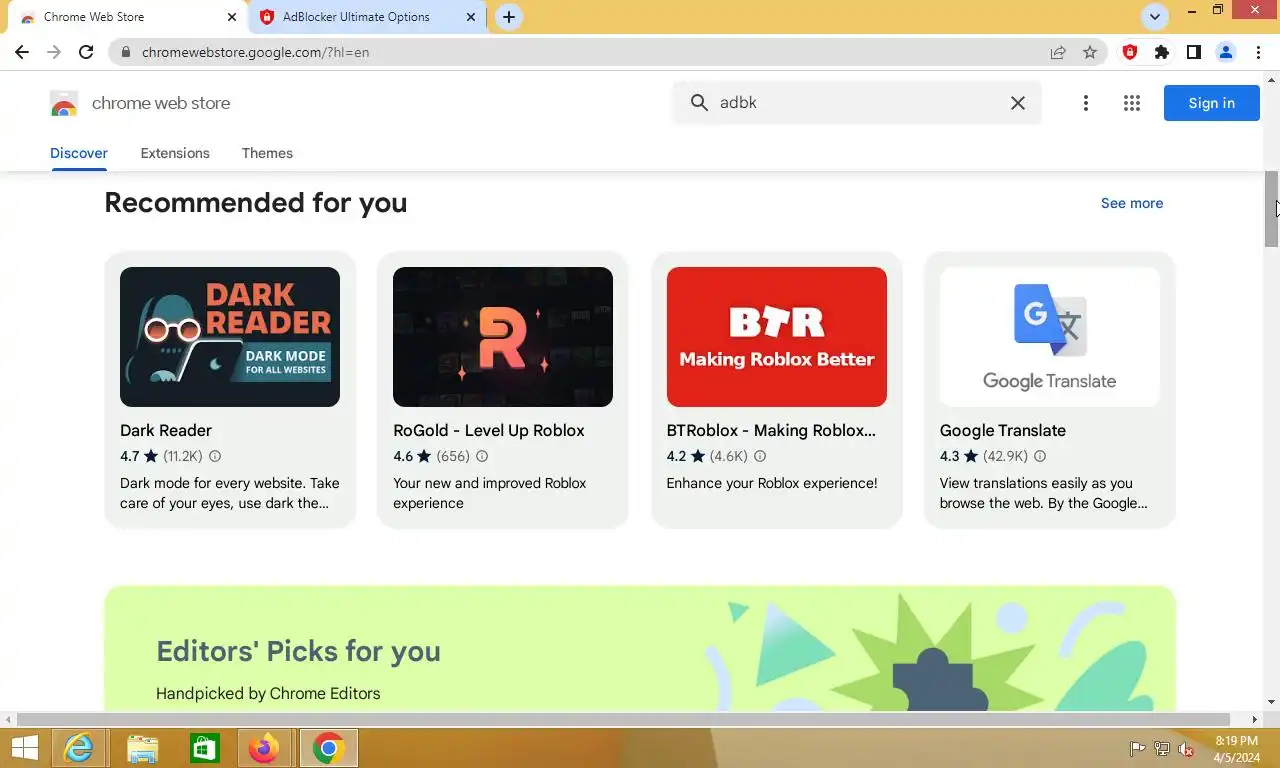The image size is (1280, 768).
Task: Open the web store more options dots
Action: (x=1085, y=103)
